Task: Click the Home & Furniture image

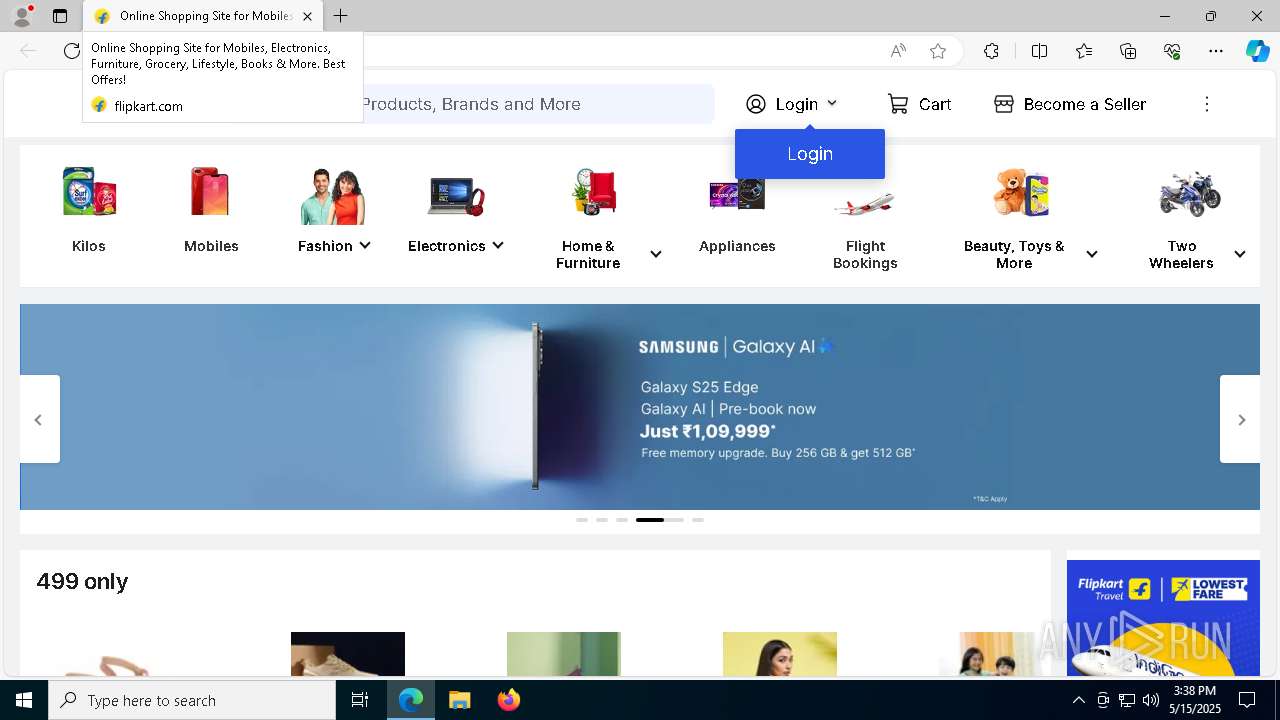Action: (595, 191)
